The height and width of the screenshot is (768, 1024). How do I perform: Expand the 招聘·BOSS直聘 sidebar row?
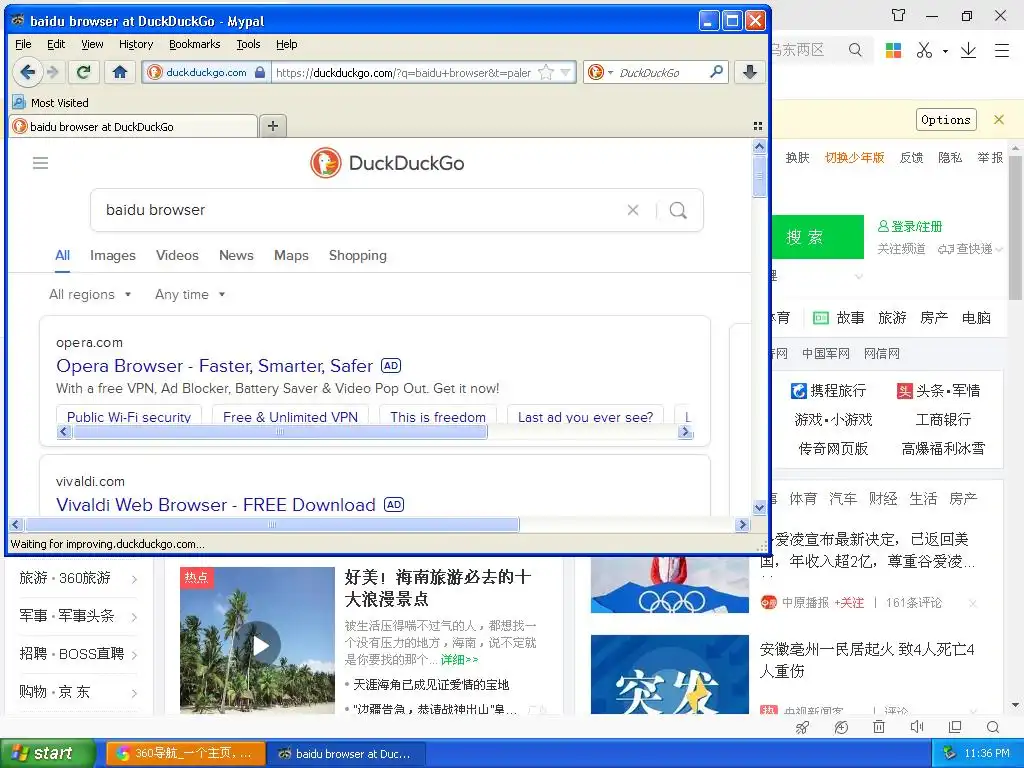(x=78, y=654)
